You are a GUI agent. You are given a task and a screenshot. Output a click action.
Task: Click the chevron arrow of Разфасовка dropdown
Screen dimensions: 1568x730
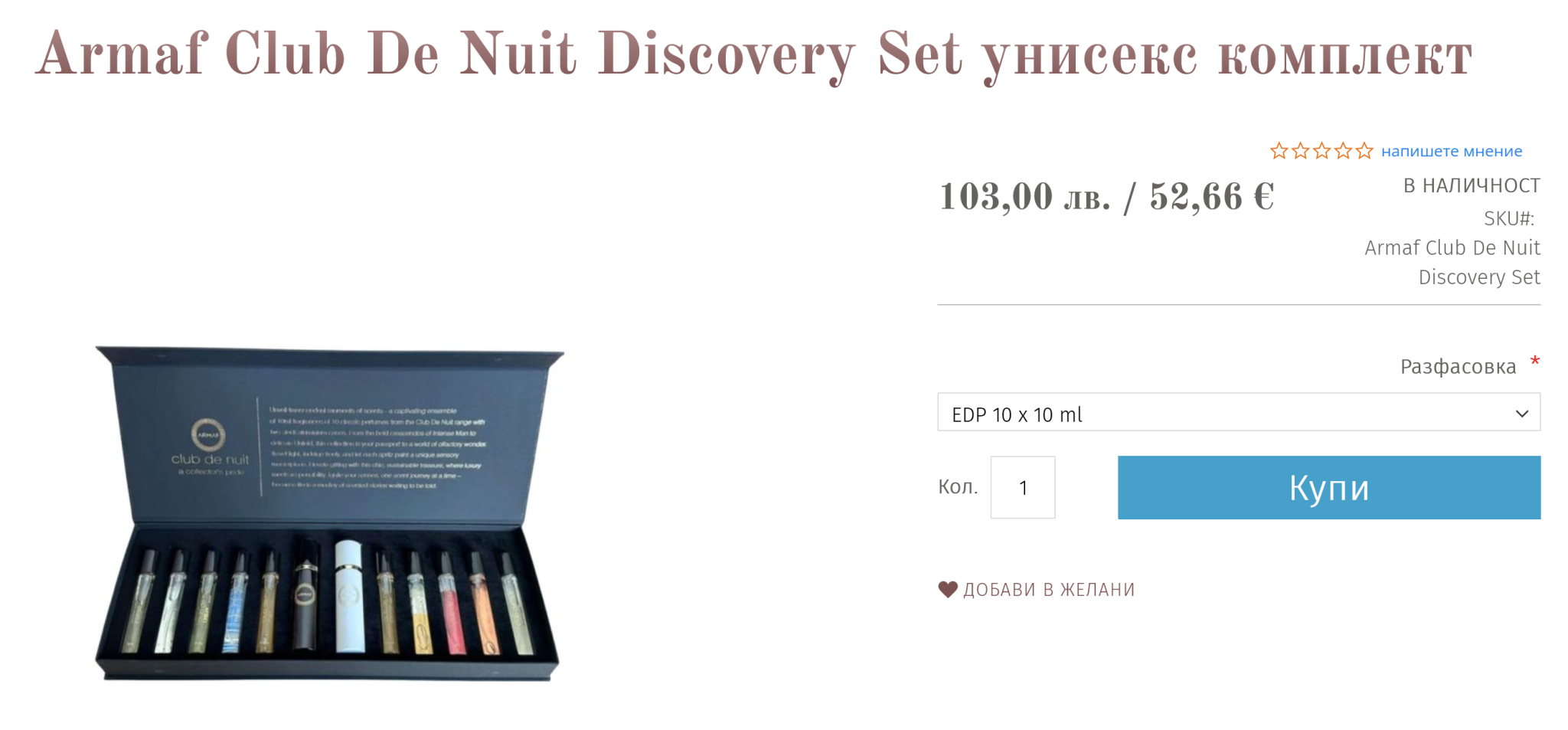[x=1521, y=414]
